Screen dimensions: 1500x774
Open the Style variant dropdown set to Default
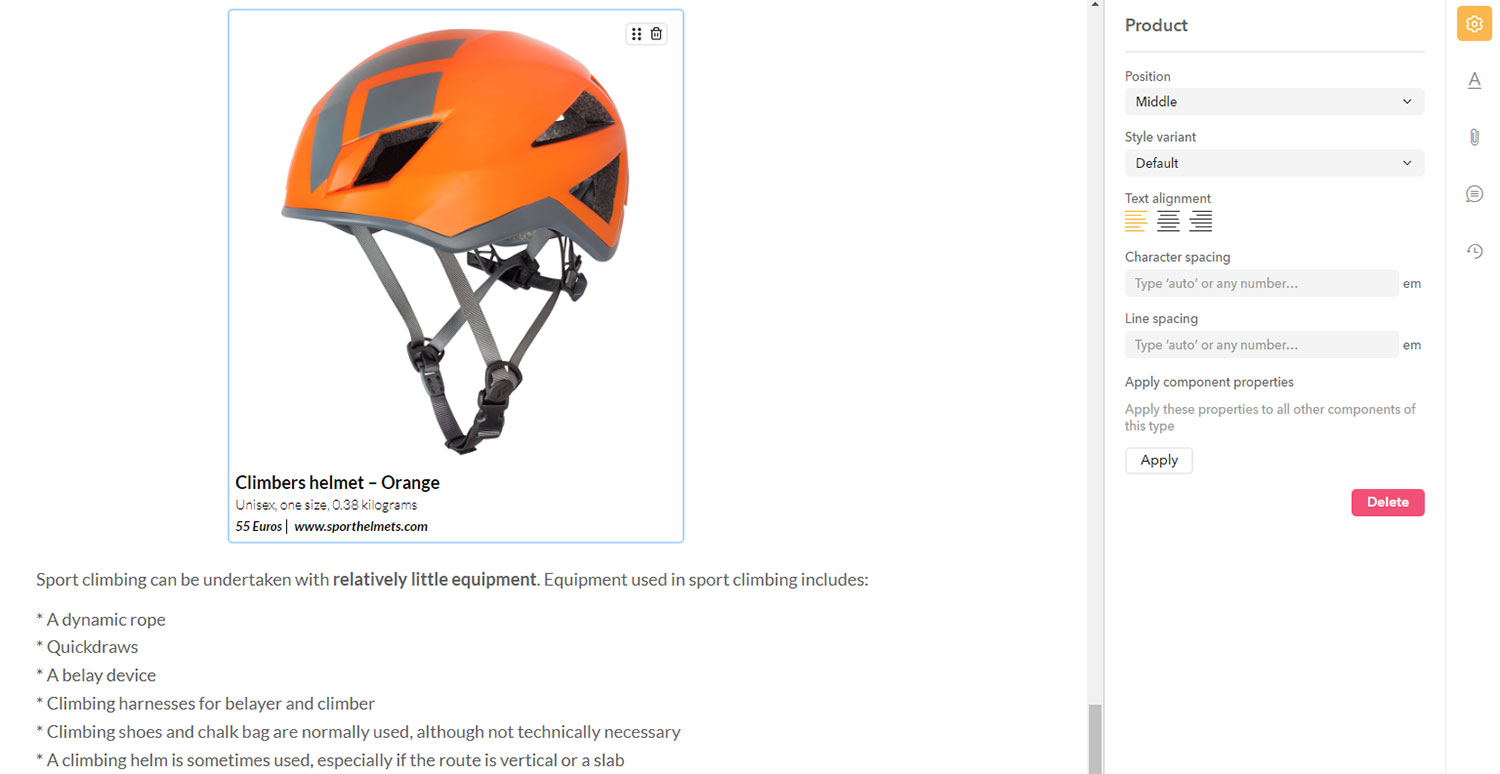coord(1274,163)
